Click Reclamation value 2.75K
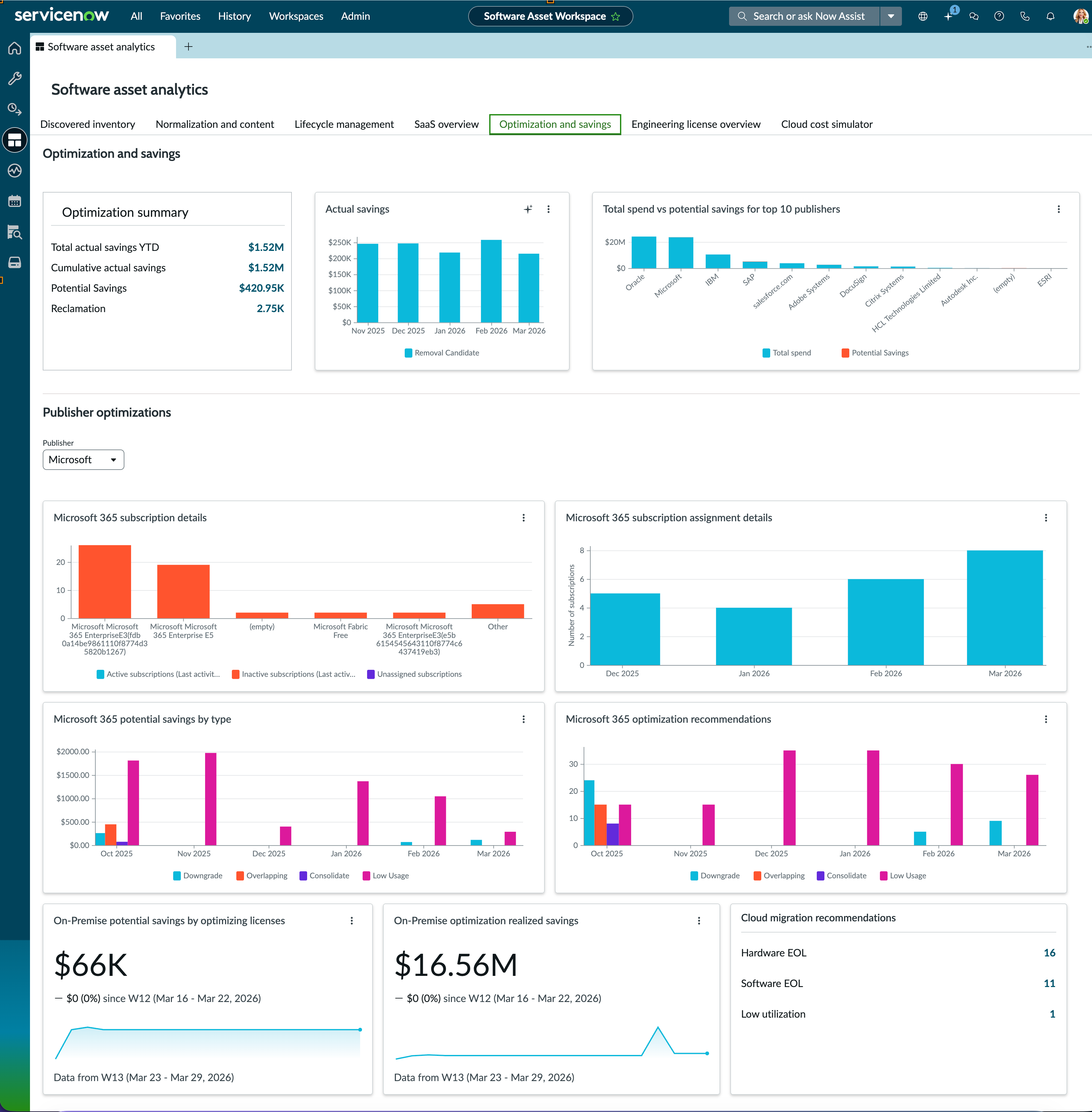This screenshot has height=1112, width=1092. (270, 308)
